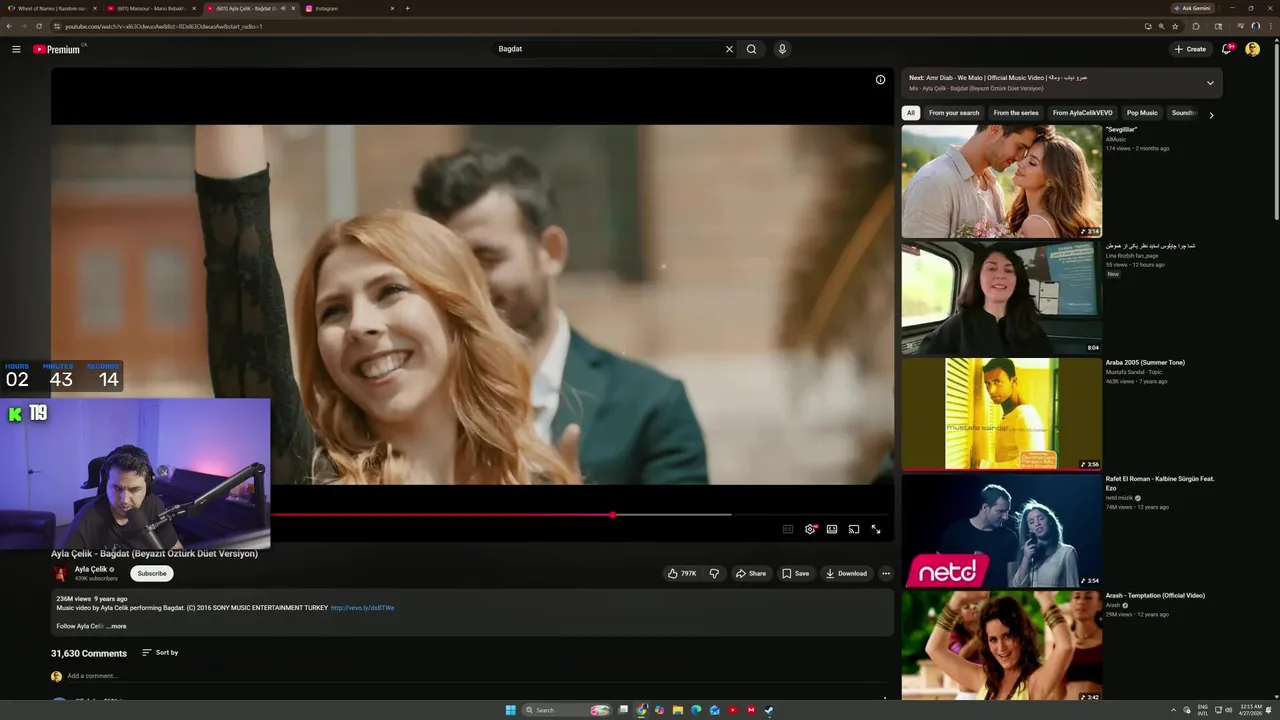
Task: Switch to Mansour browser tab
Action: [x=150, y=8]
